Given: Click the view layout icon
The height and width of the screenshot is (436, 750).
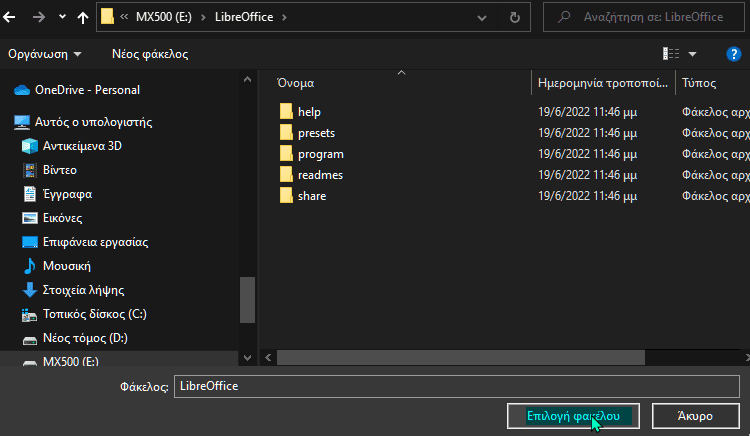Looking at the screenshot, I should (671, 54).
